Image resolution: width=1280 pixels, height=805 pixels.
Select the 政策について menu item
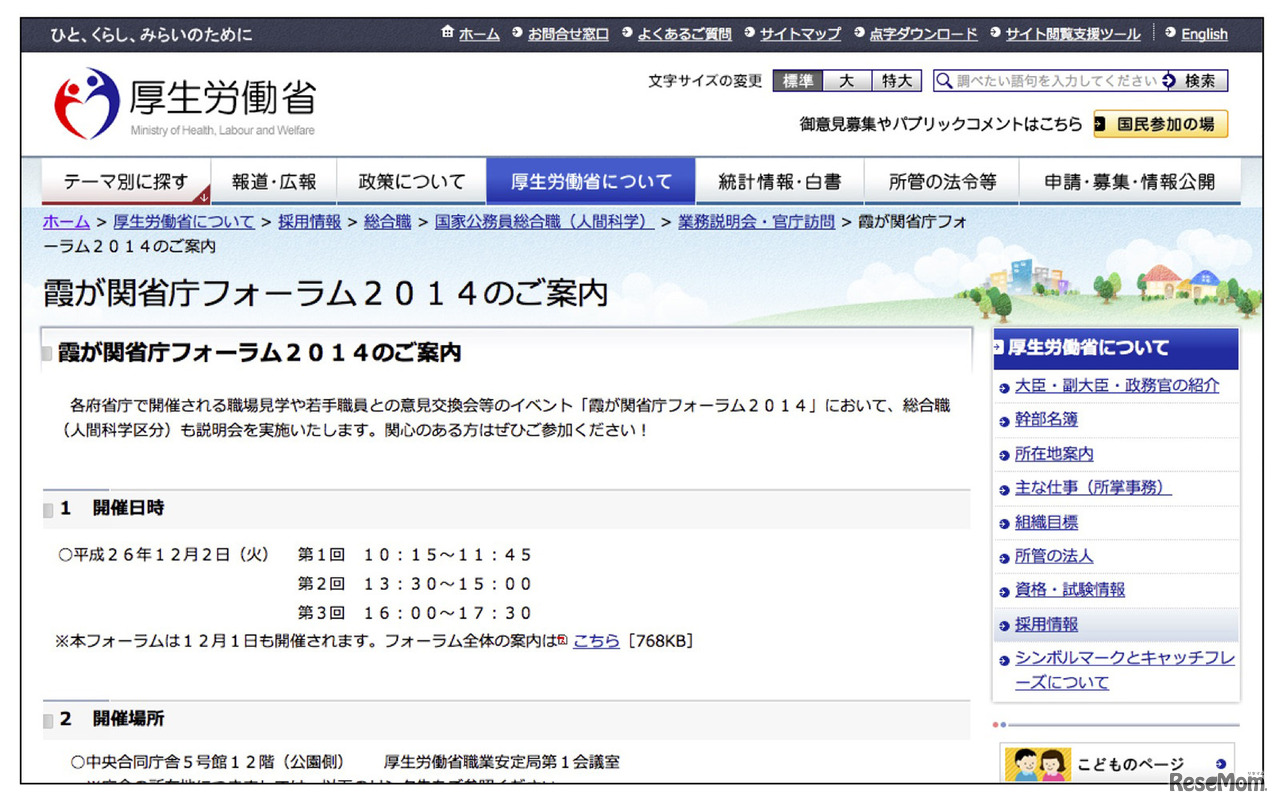point(412,180)
